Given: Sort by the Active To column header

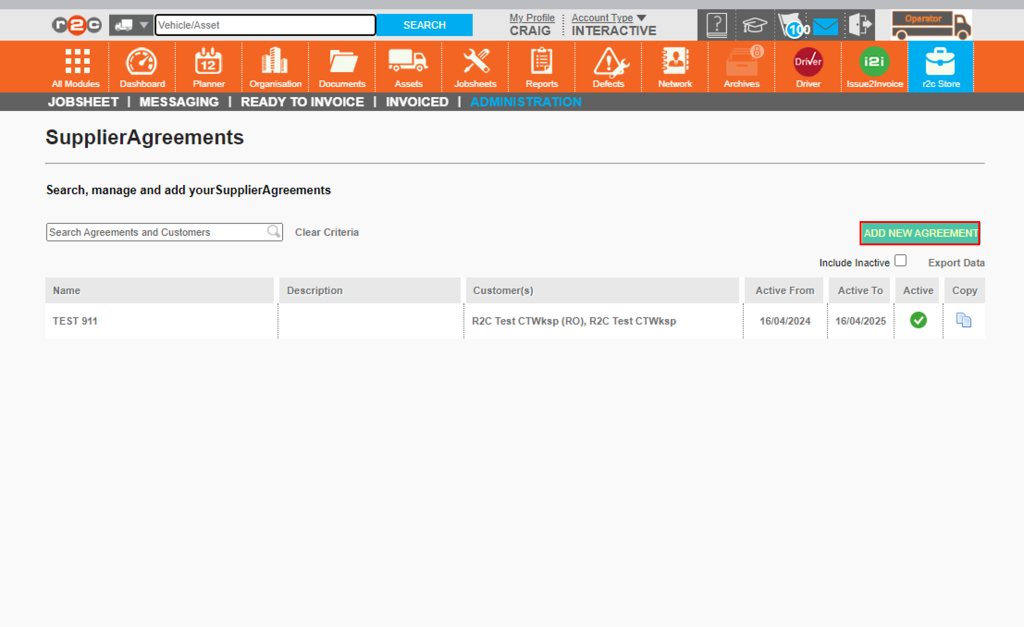Looking at the screenshot, I should click(860, 290).
